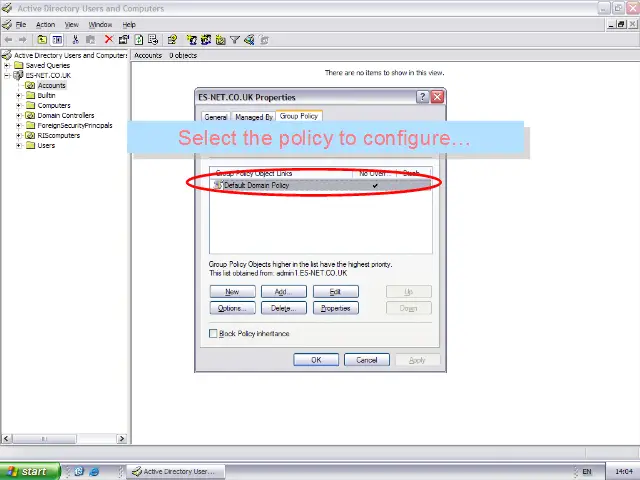Expand the Saved Queries node
Image resolution: width=640 pixels, height=480 pixels.
(x=7, y=65)
